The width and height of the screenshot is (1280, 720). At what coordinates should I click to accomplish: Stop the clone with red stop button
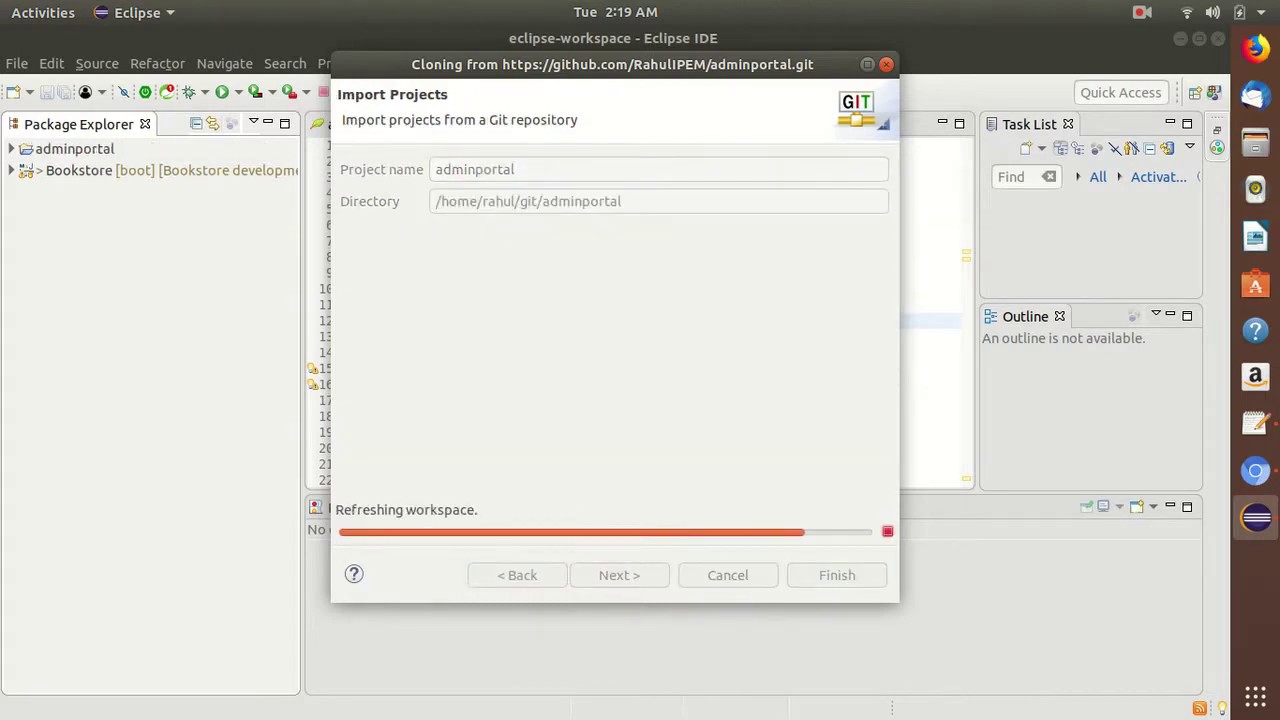tap(887, 531)
